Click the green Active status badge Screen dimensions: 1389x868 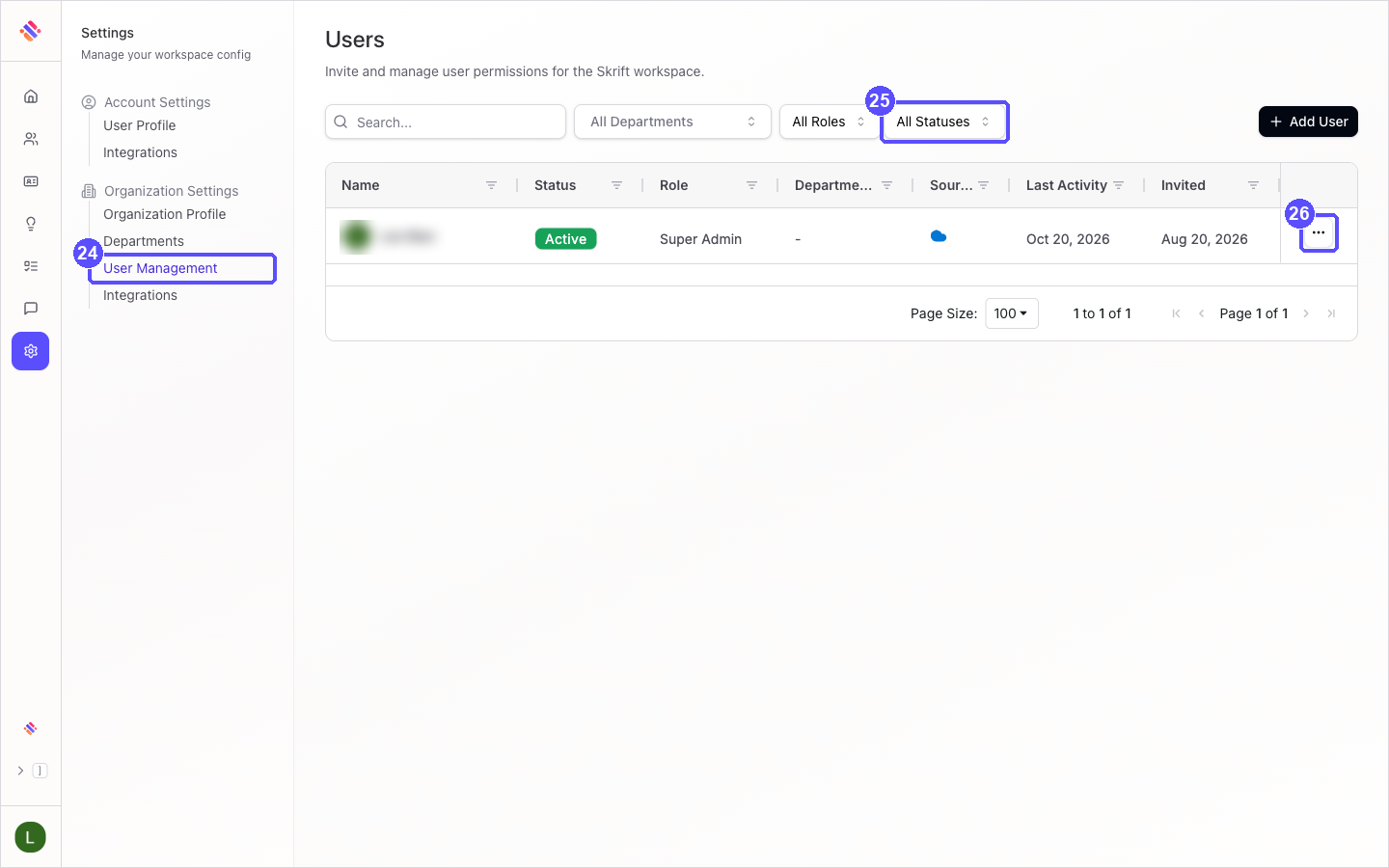pyautogui.click(x=566, y=239)
